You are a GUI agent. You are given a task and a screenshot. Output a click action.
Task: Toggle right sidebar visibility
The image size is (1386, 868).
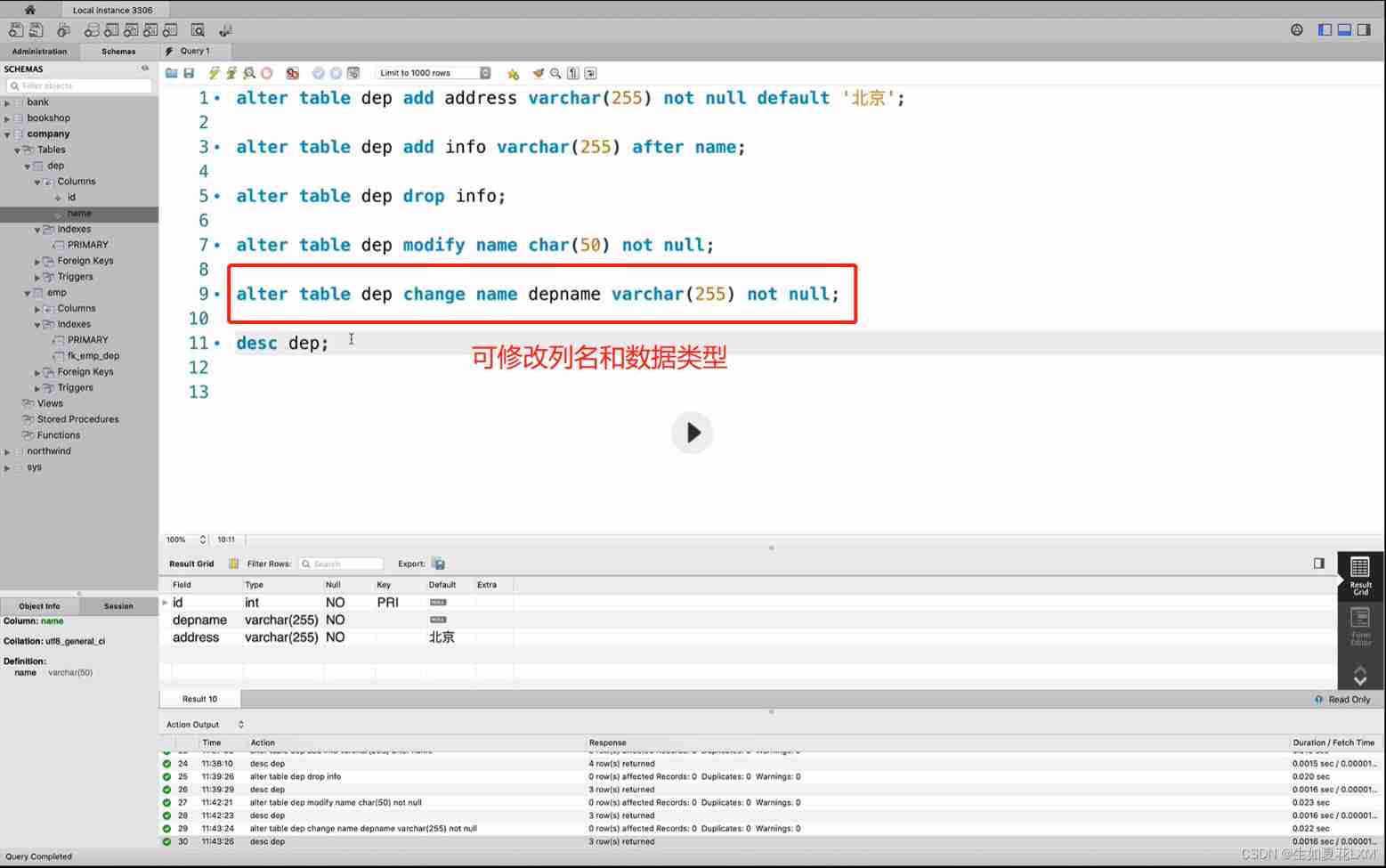(1364, 29)
